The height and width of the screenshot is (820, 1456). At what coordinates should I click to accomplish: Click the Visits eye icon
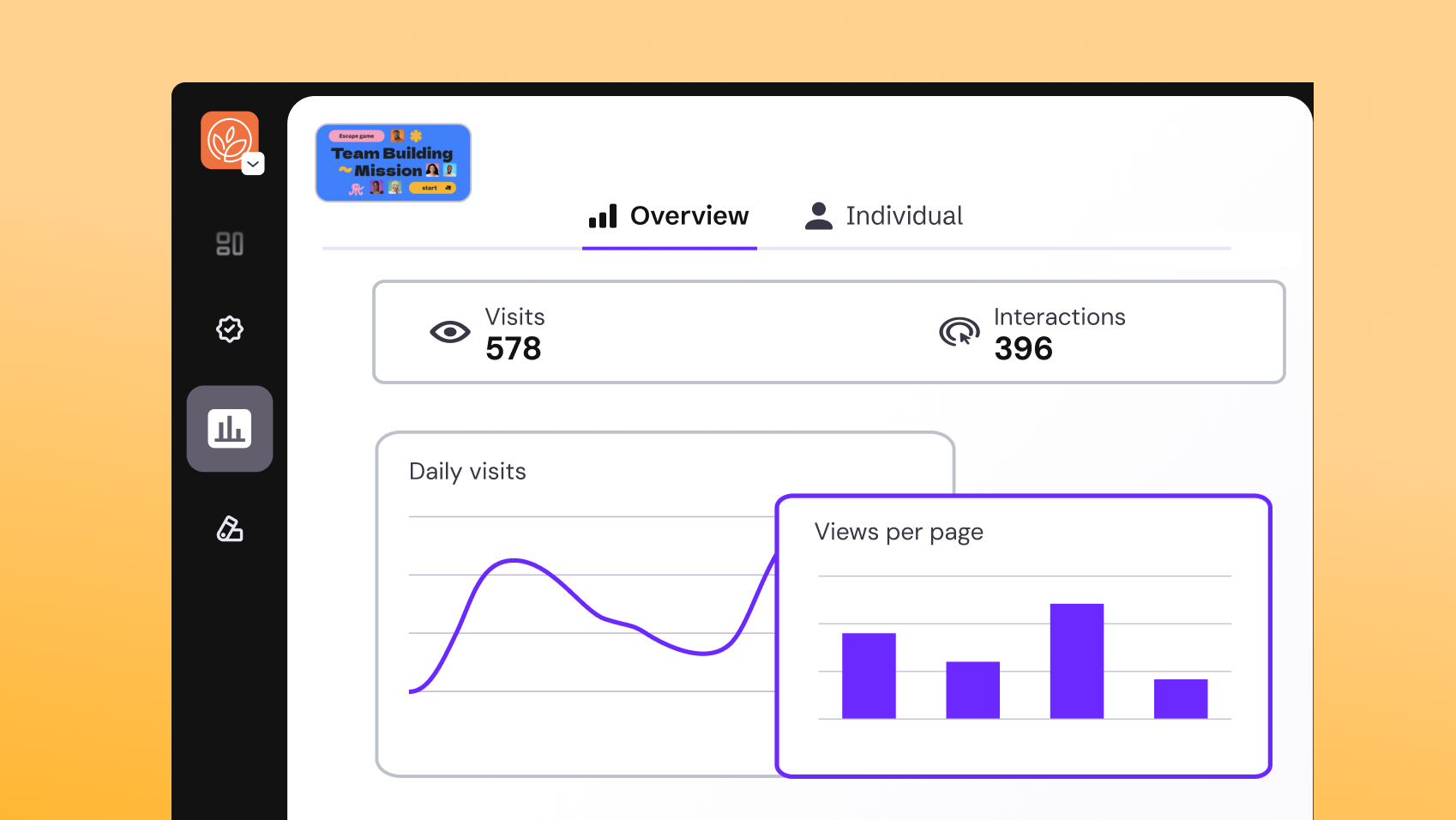tap(450, 332)
